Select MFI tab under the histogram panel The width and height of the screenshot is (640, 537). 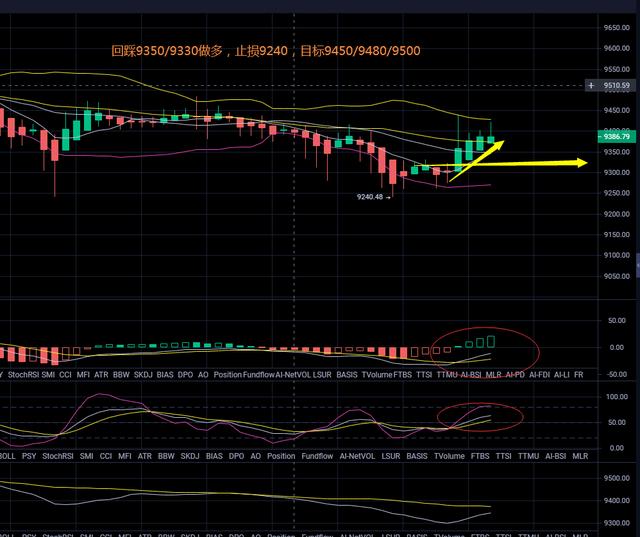(x=83, y=375)
